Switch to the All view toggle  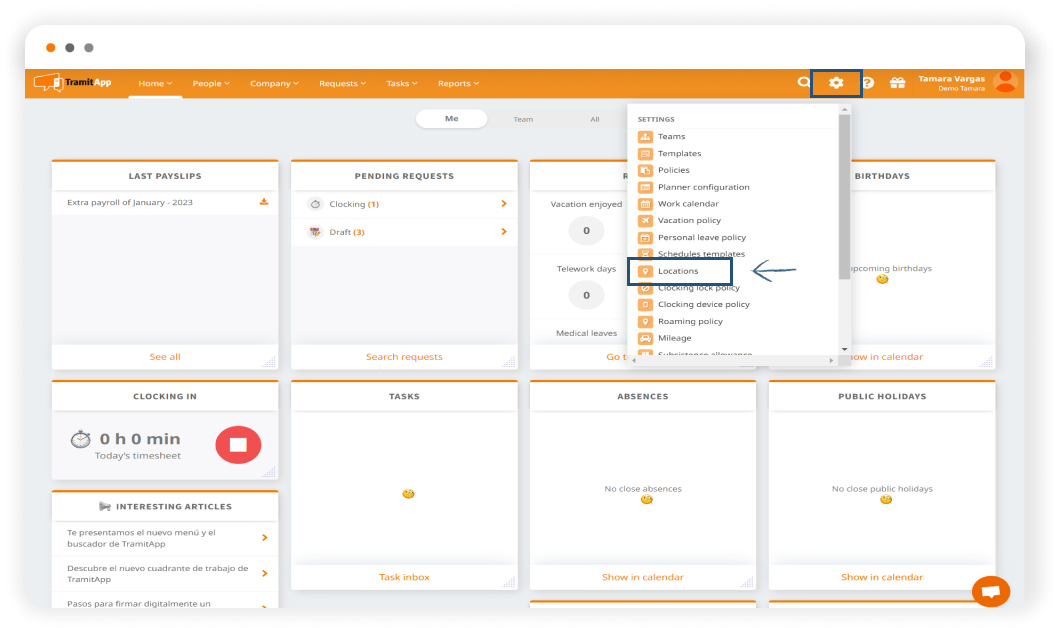tap(594, 119)
